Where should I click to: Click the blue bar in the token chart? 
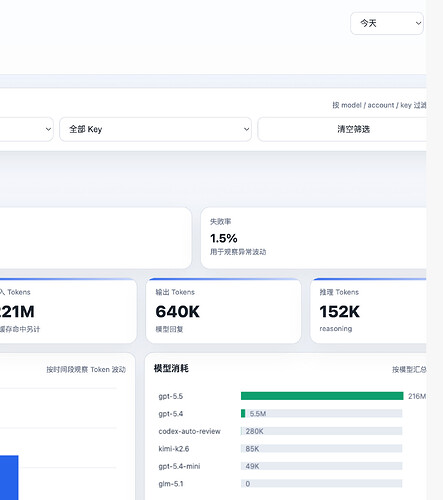[9, 477]
